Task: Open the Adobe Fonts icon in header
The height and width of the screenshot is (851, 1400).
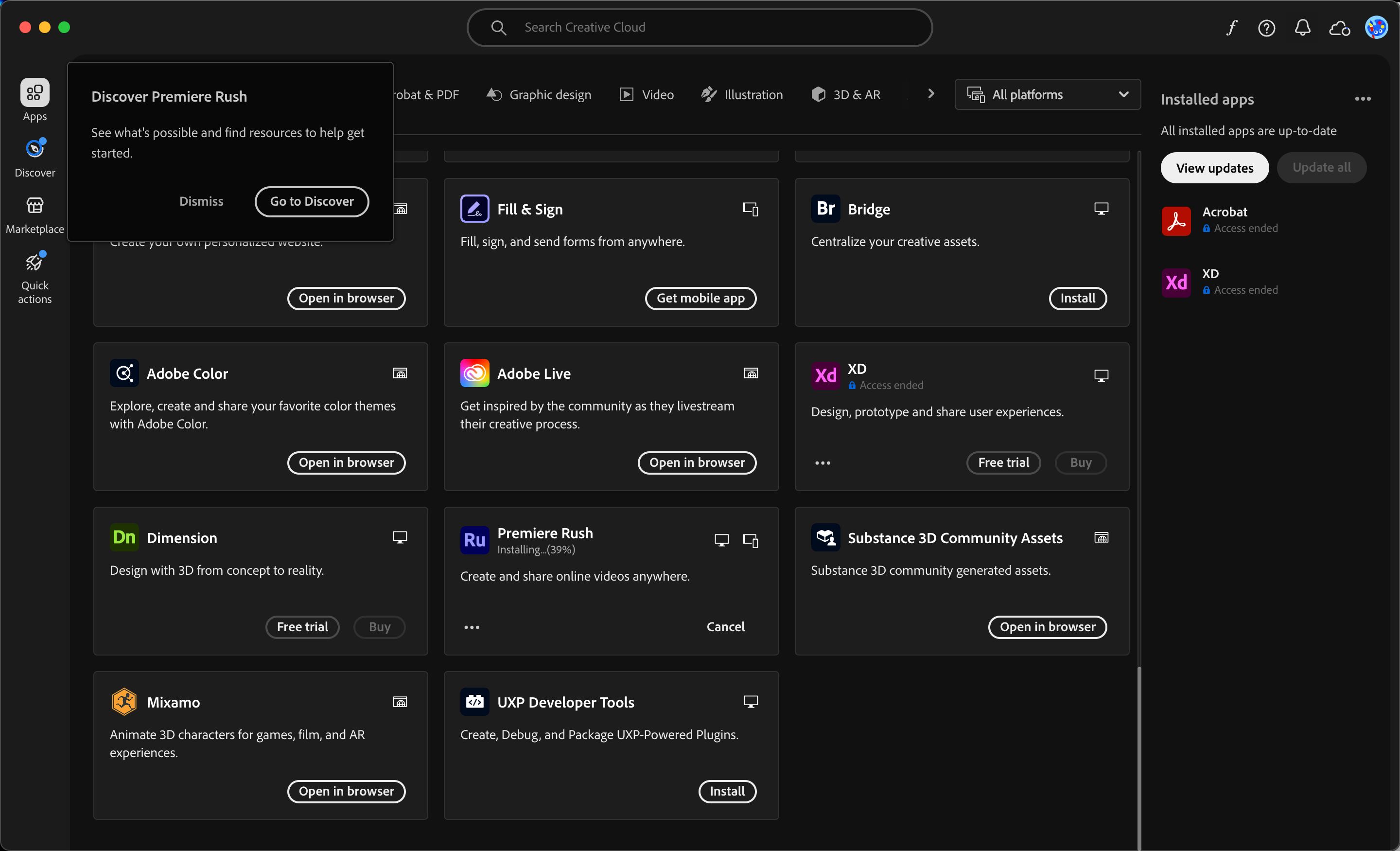Action: [x=1231, y=27]
